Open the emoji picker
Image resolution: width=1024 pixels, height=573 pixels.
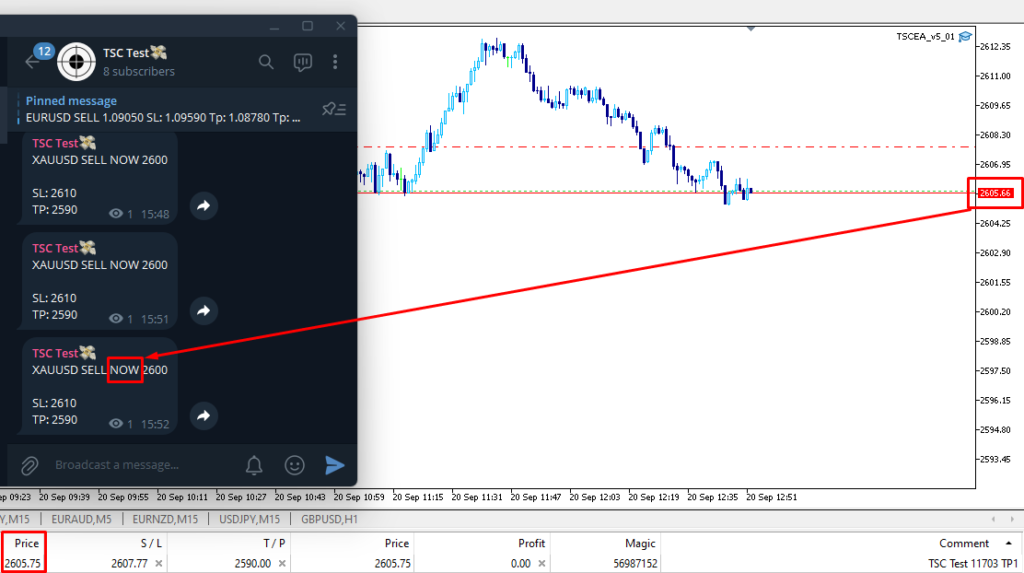tap(294, 465)
